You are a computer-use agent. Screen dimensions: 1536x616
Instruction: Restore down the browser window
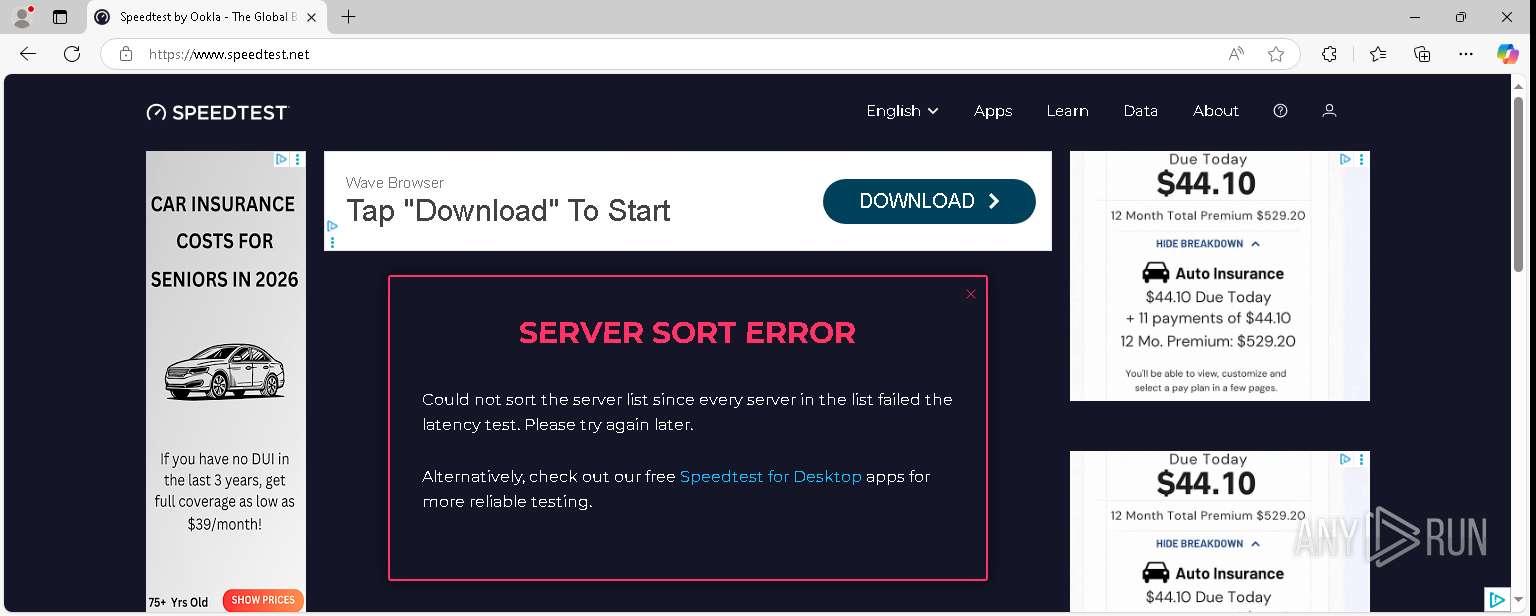pos(1461,17)
